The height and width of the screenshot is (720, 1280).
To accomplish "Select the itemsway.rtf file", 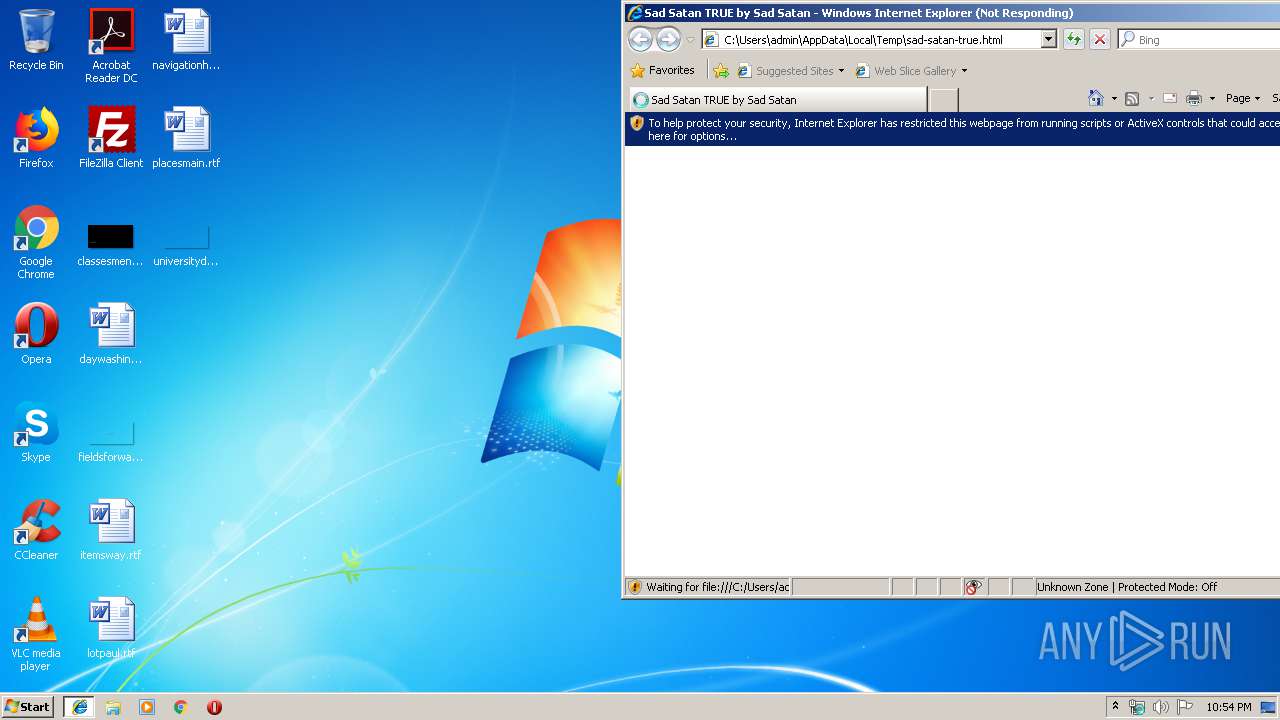I will click(x=111, y=530).
